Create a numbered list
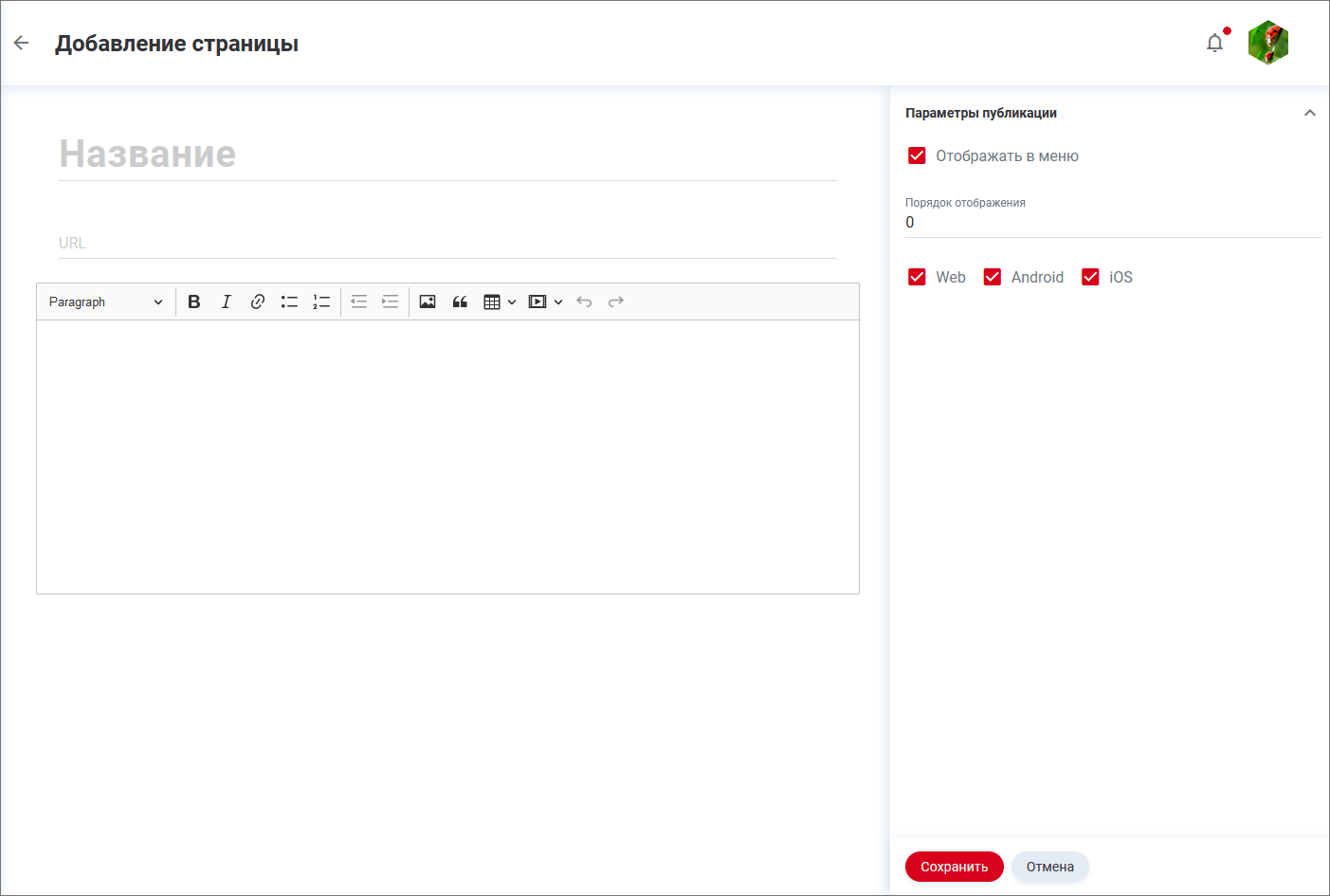The image size is (1330, 896). tap(321, 302)
